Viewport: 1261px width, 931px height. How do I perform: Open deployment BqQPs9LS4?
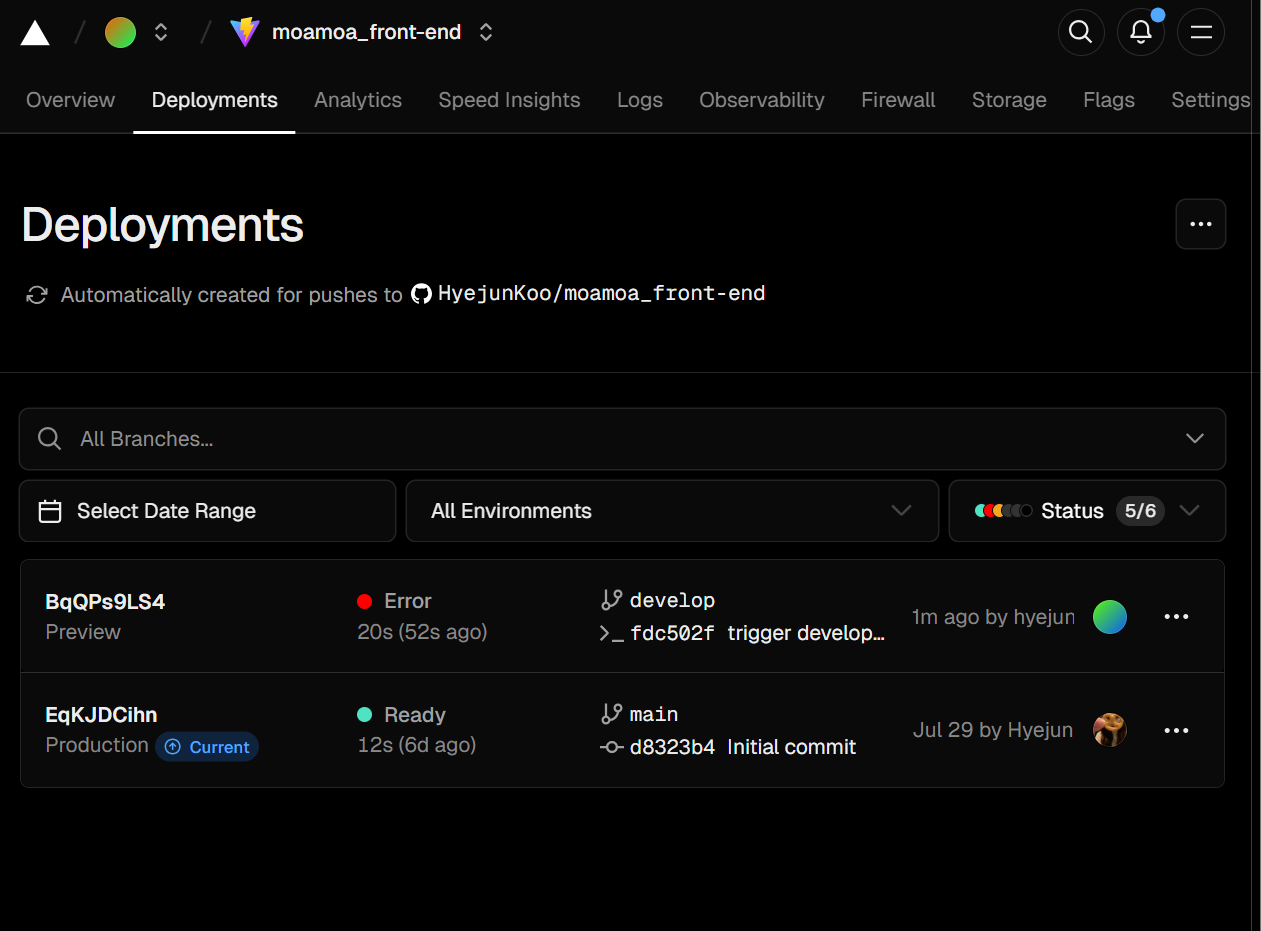pyautogui.click(x=105, y=602)
